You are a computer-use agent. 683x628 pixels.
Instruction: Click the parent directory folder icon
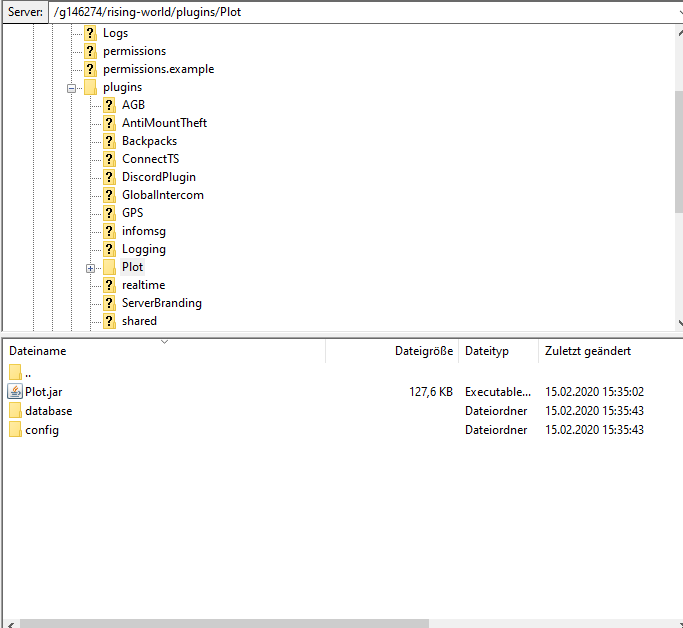click(15, 373)
